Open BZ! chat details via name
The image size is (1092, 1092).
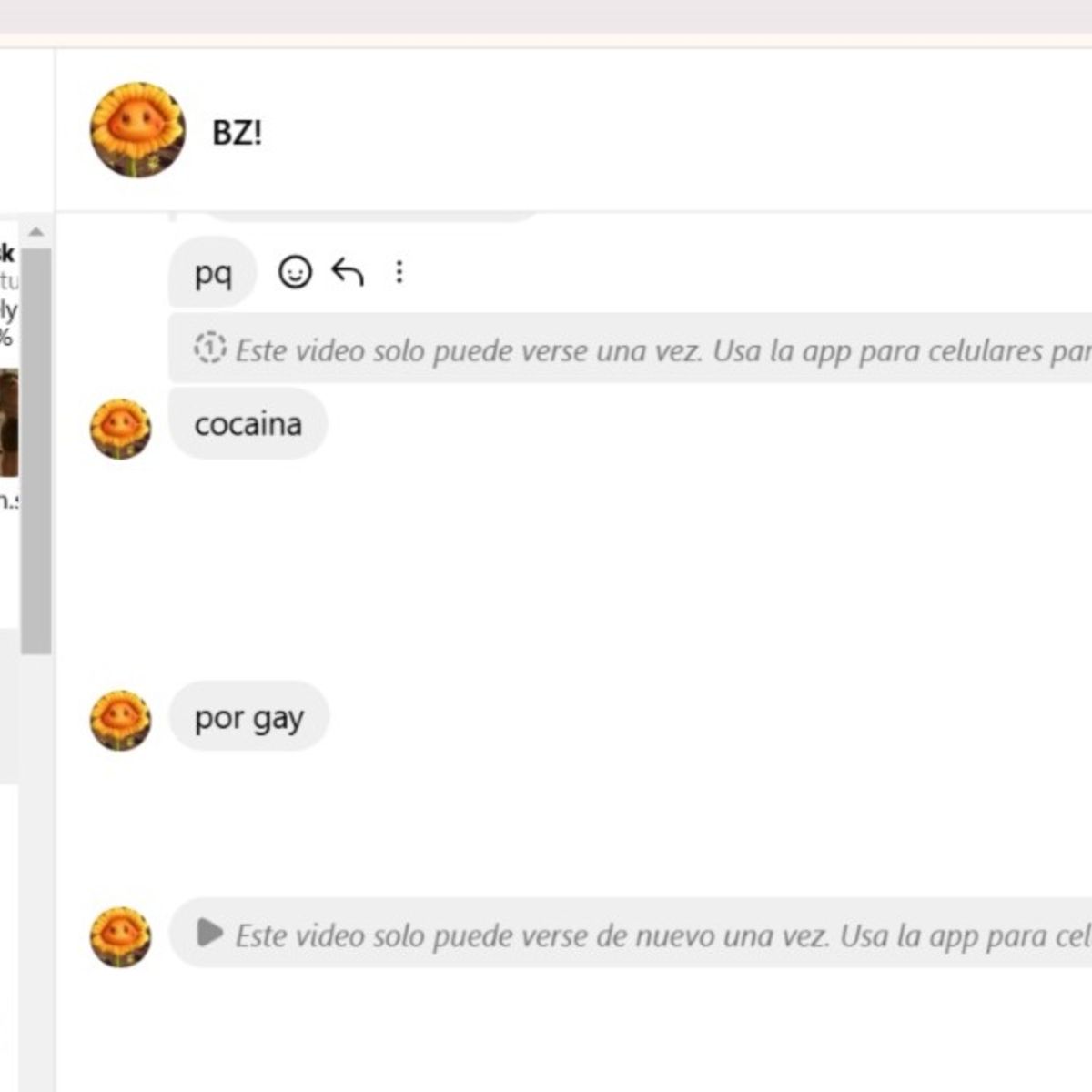click(x=237, y=133)
